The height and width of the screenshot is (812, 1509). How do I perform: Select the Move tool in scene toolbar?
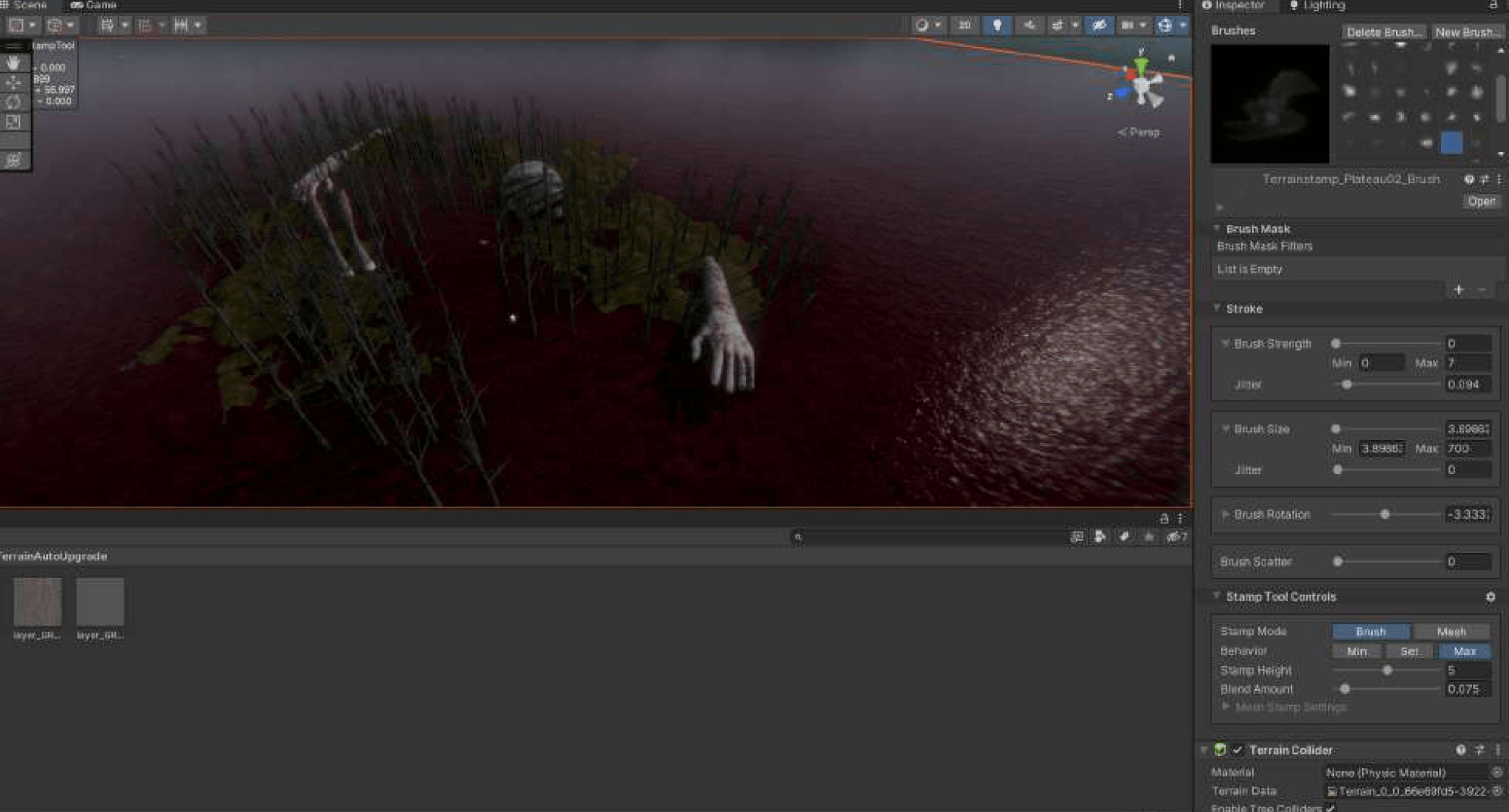[x=14, y=83]
